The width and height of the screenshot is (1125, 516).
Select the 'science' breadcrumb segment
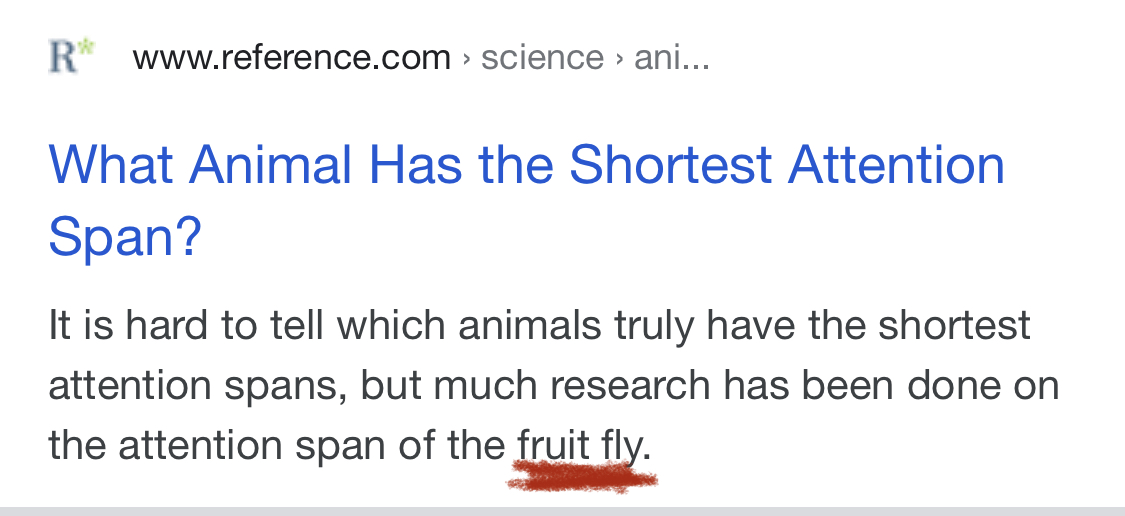pyautogui.click(x=542, y=57)
